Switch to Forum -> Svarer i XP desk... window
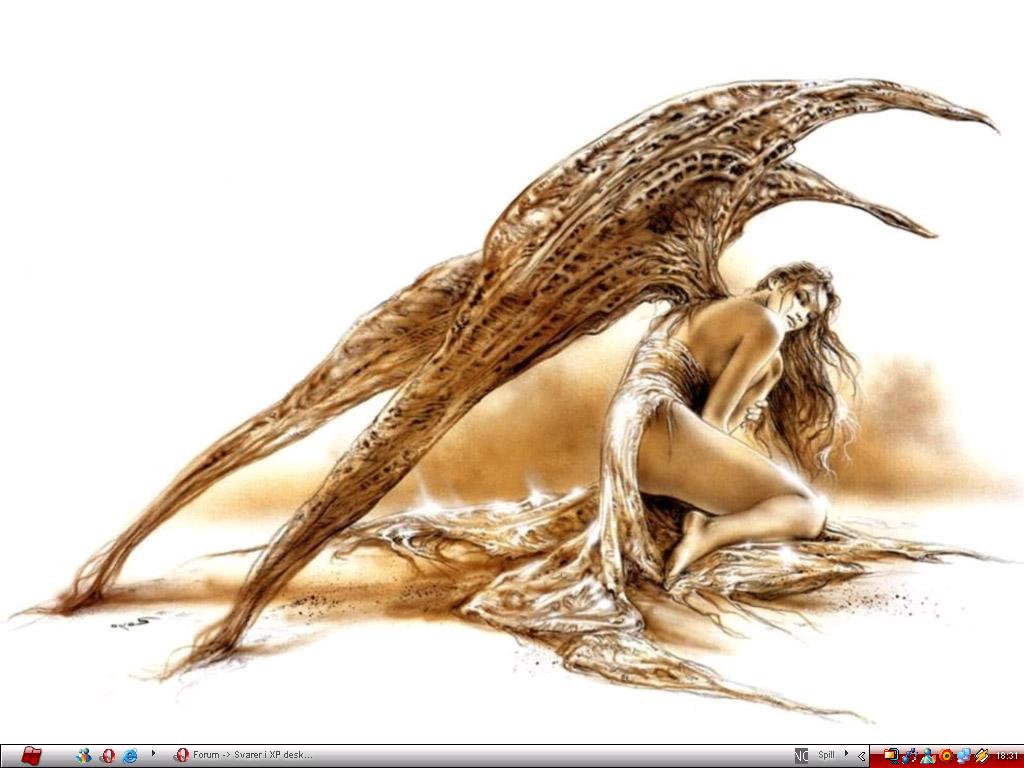This screenshot has width=1024, height=768. pos(243,755)
